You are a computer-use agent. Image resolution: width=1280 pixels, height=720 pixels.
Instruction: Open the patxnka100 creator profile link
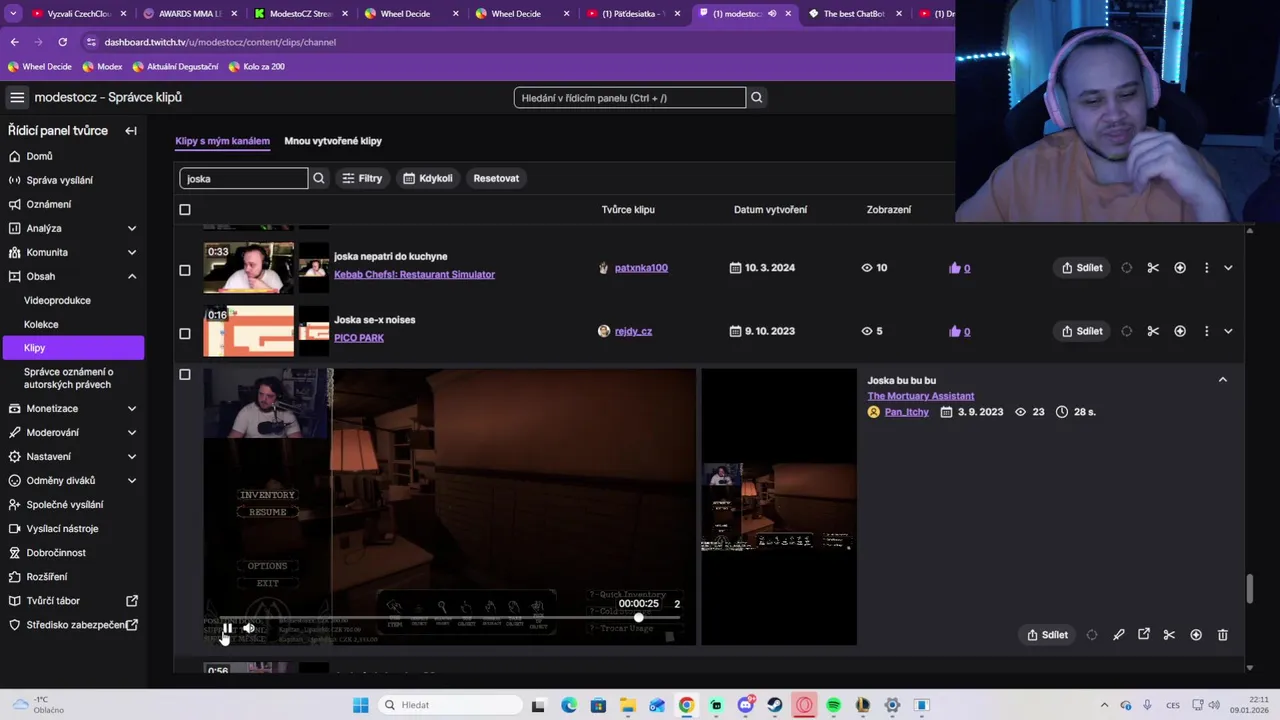[641, 268]
